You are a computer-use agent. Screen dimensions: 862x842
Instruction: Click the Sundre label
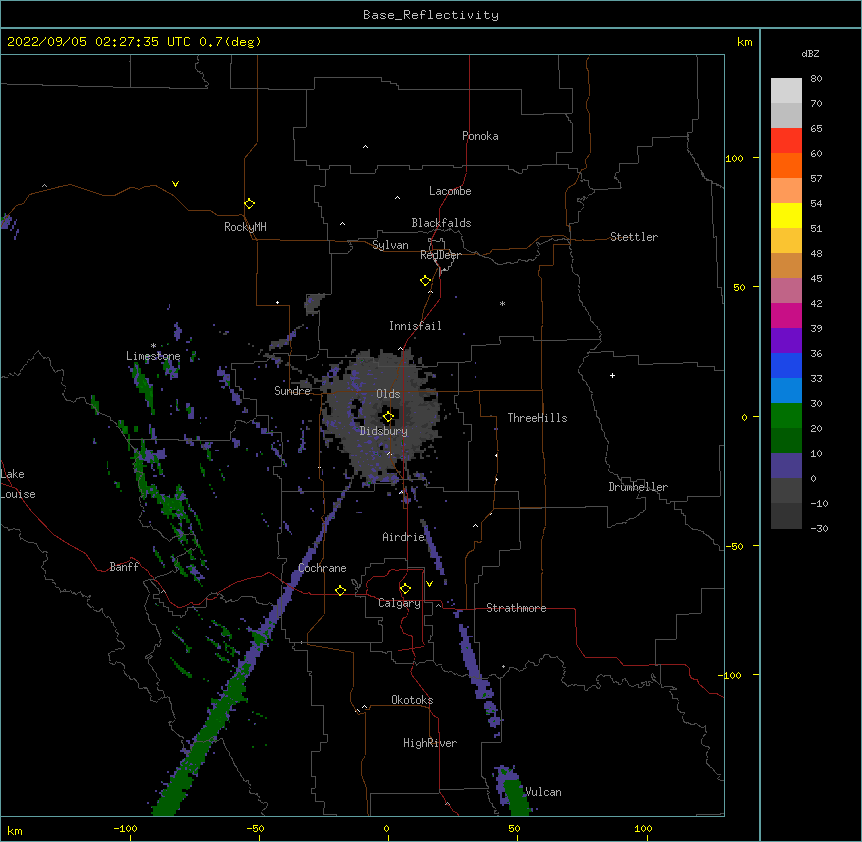pos(292,391)
